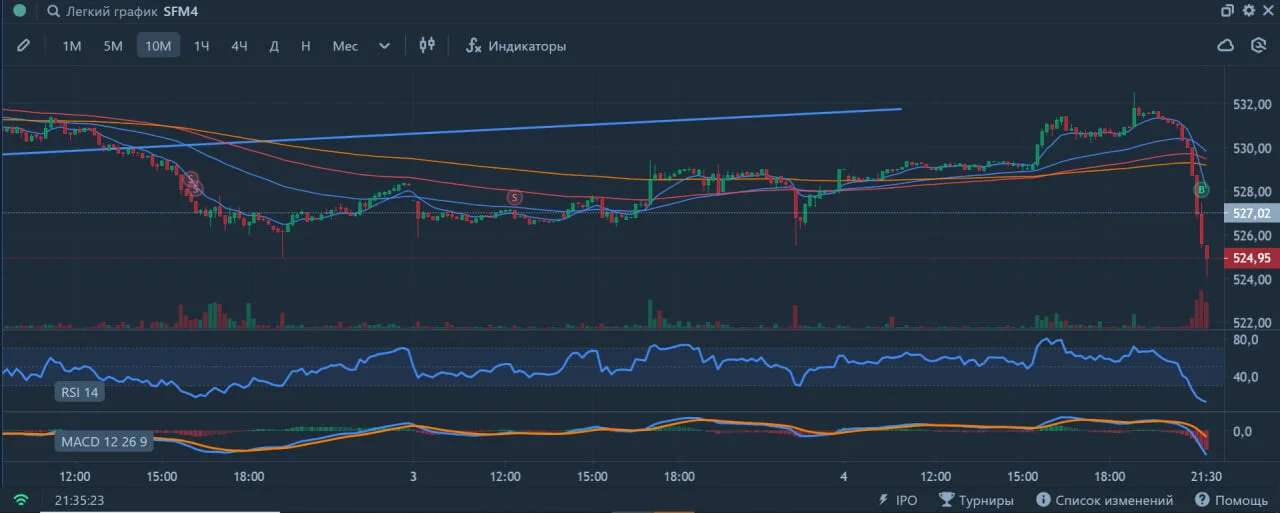Close the chart panel
The height and width of the screenshot is (513, 1280).
click(x=1268, y=11)
